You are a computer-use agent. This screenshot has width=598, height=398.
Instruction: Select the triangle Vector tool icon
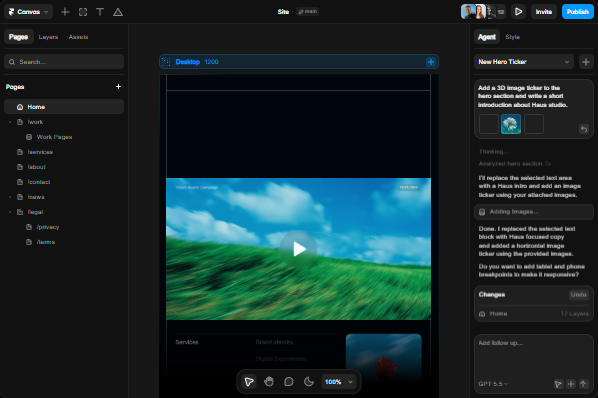(x=118, y=12)
